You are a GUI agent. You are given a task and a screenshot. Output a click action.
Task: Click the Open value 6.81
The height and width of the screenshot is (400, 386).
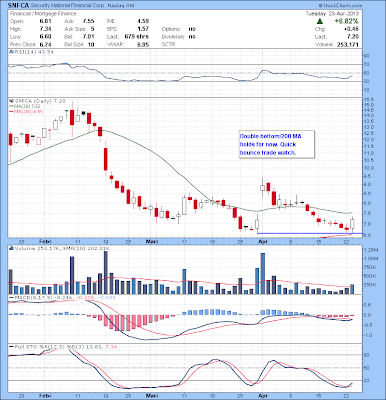pos(45,21)
